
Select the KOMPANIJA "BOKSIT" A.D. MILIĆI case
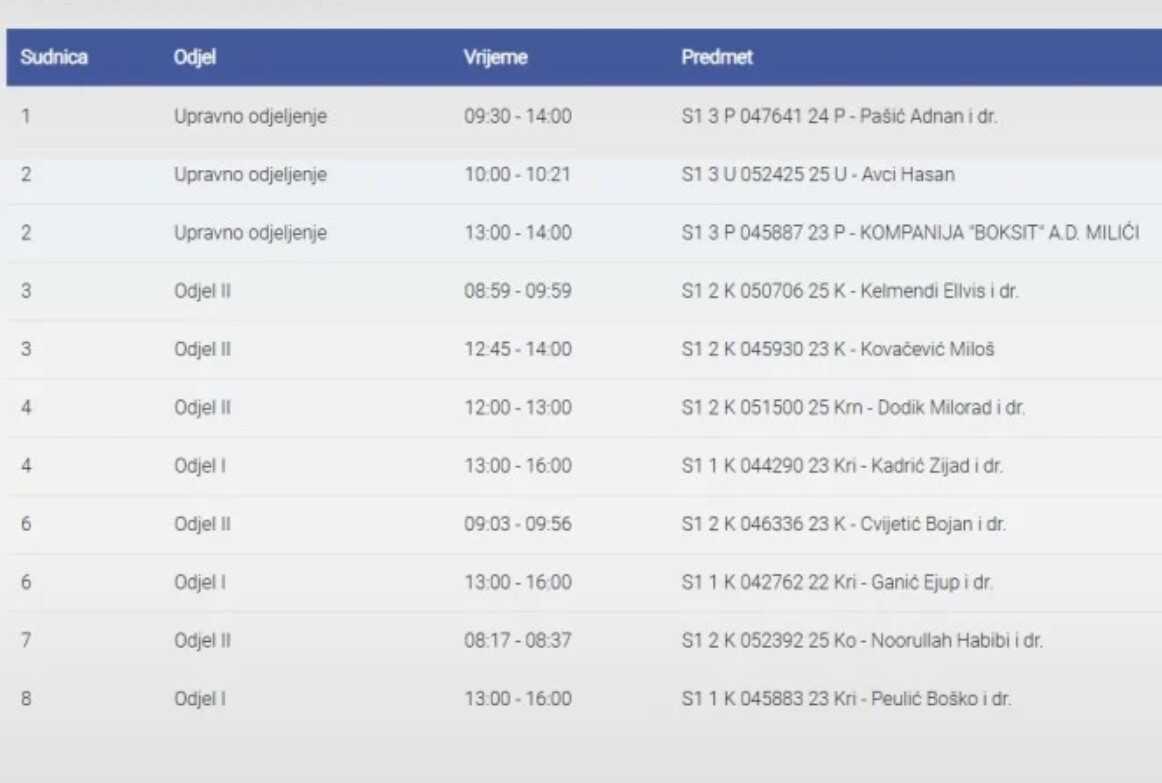pyautogui.click(x=910, y=233)
